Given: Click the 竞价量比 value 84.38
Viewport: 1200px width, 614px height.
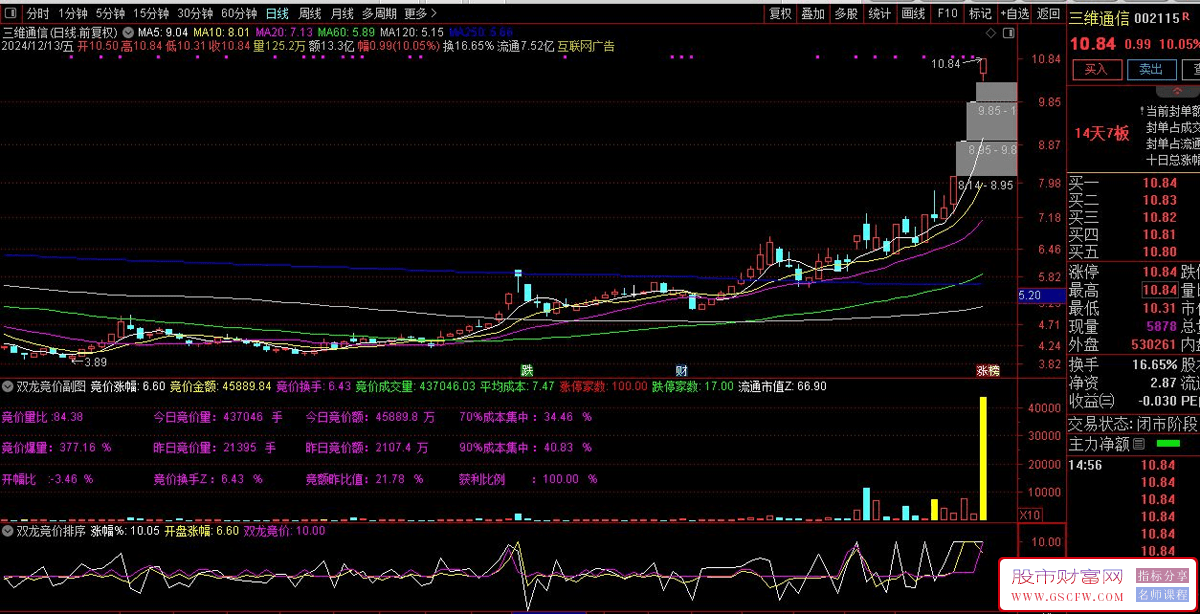Looking at the screenshot, I should (68, 416).
